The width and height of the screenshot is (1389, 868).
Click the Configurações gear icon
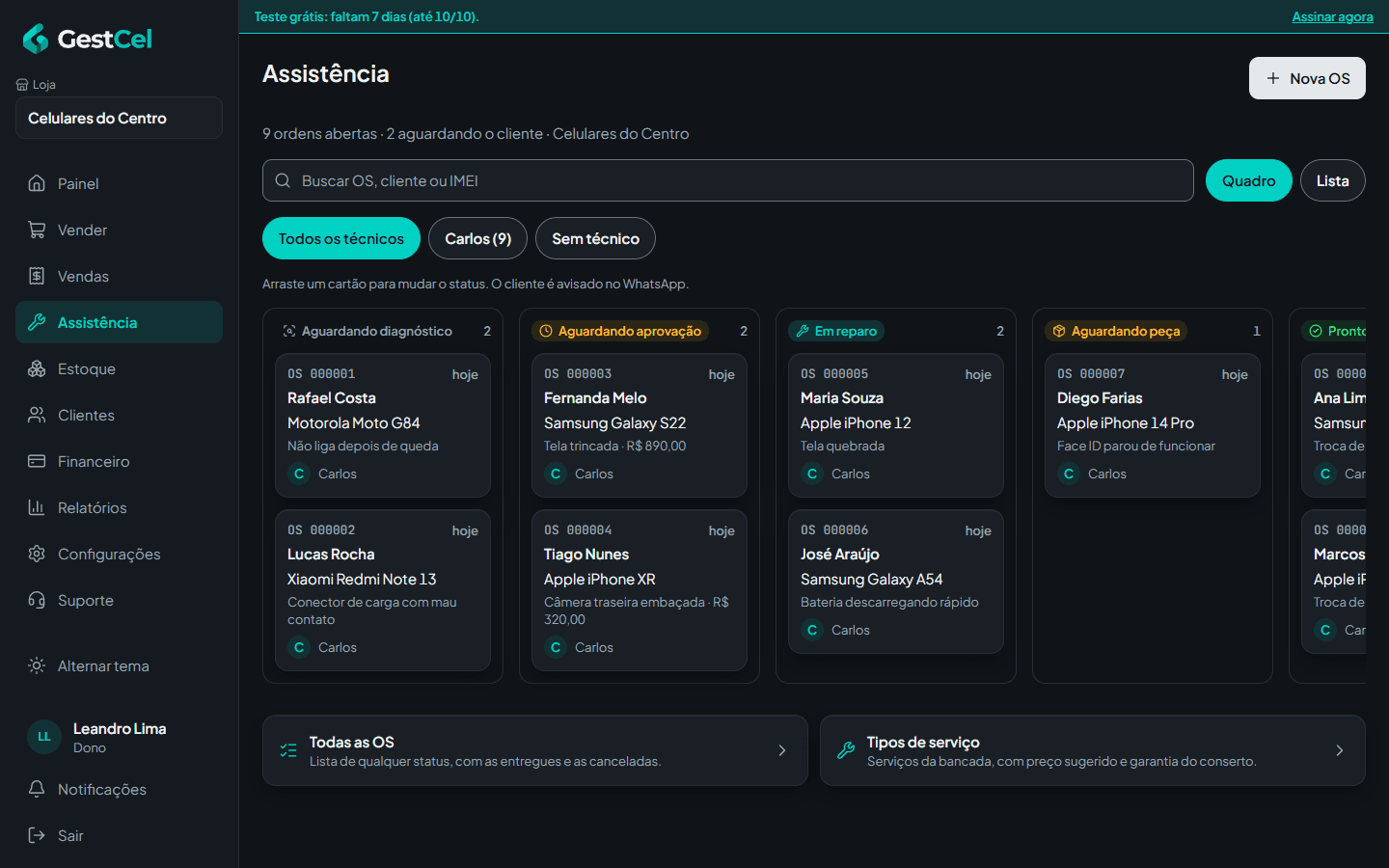[37, 554]
